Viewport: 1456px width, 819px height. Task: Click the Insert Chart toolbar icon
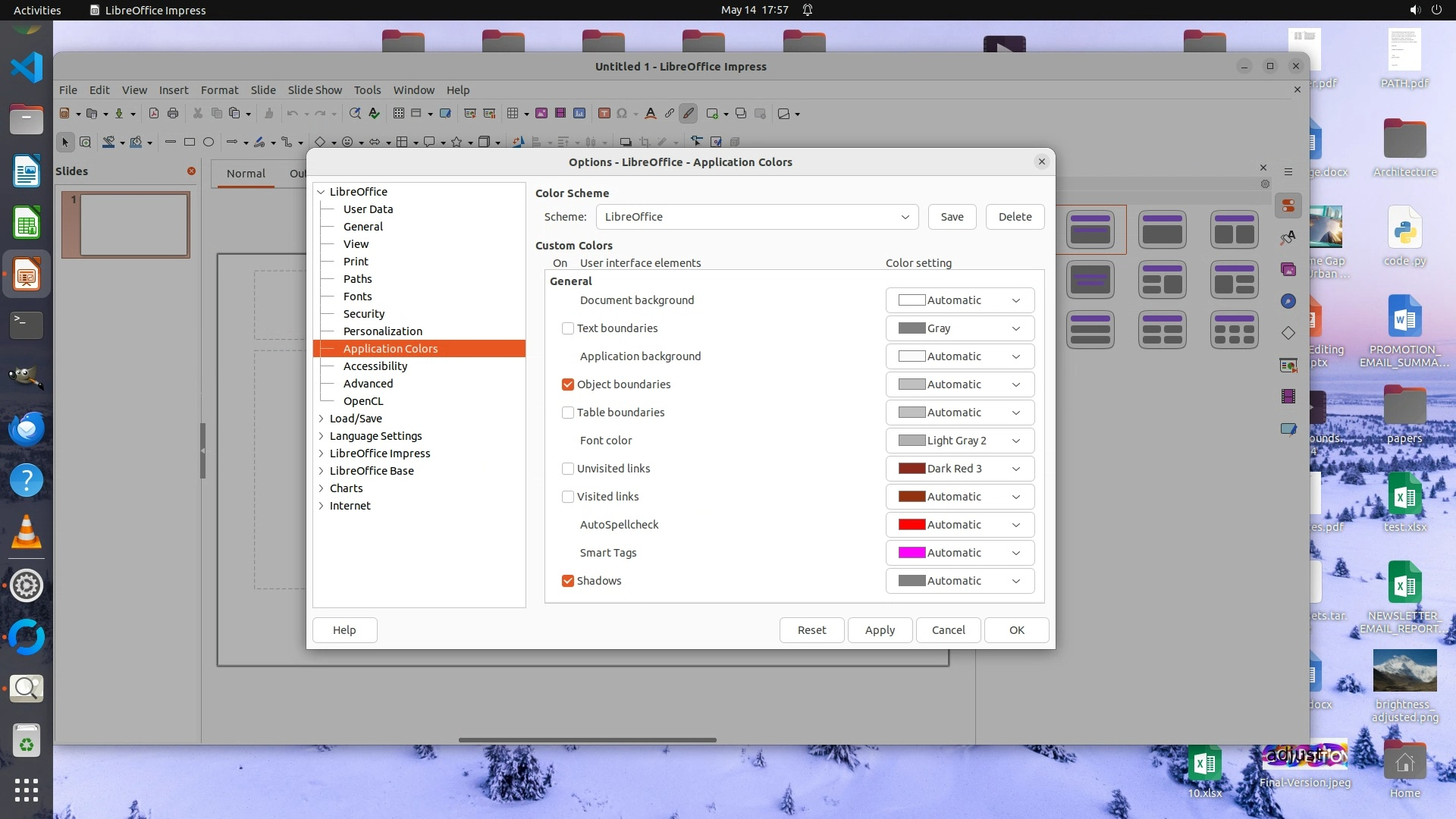click(579, 114)
